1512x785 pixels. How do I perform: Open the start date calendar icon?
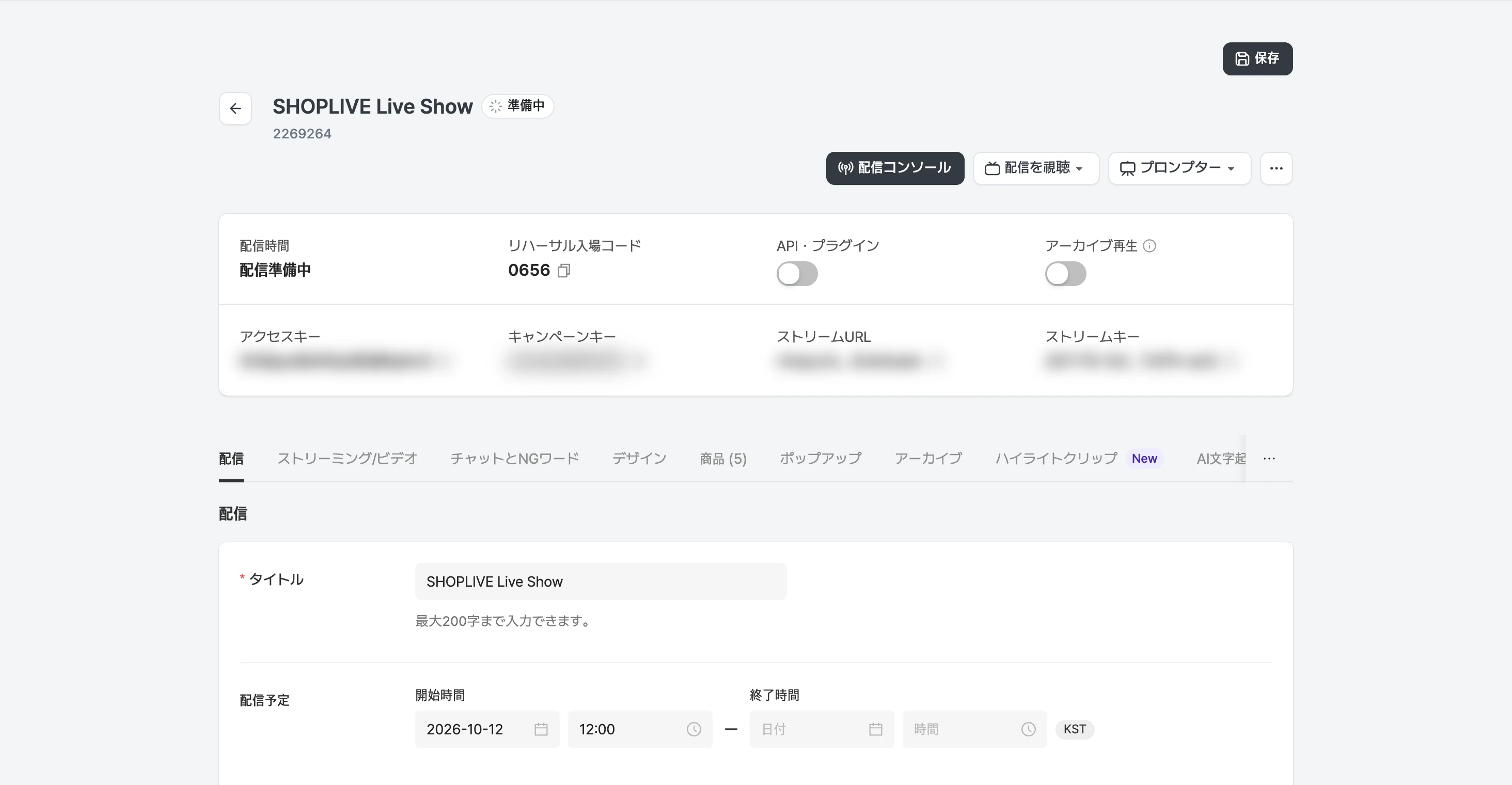point(541,729)
